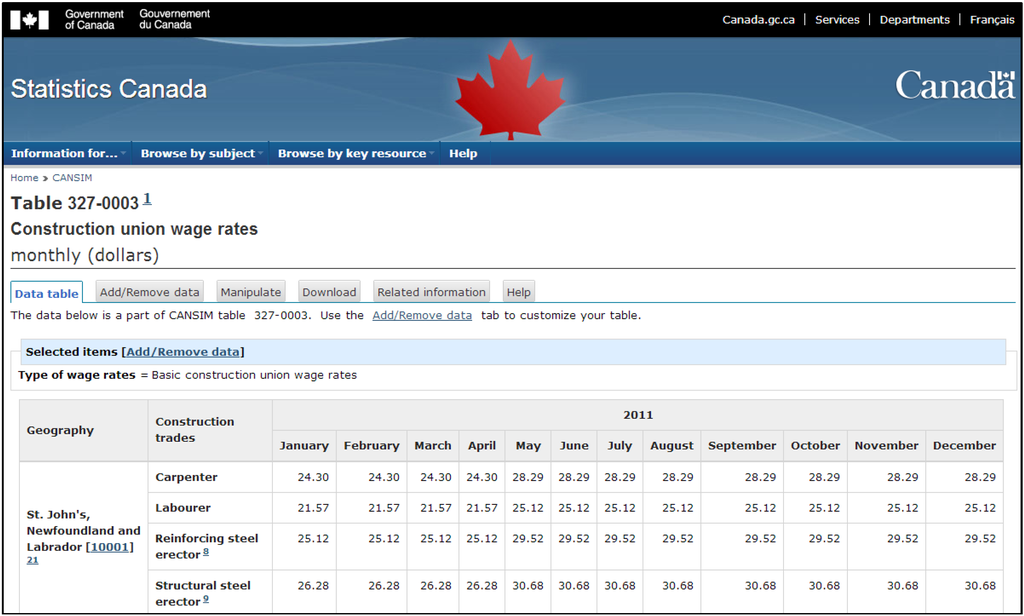Click the Statistics Canada site title

[109, 89]
